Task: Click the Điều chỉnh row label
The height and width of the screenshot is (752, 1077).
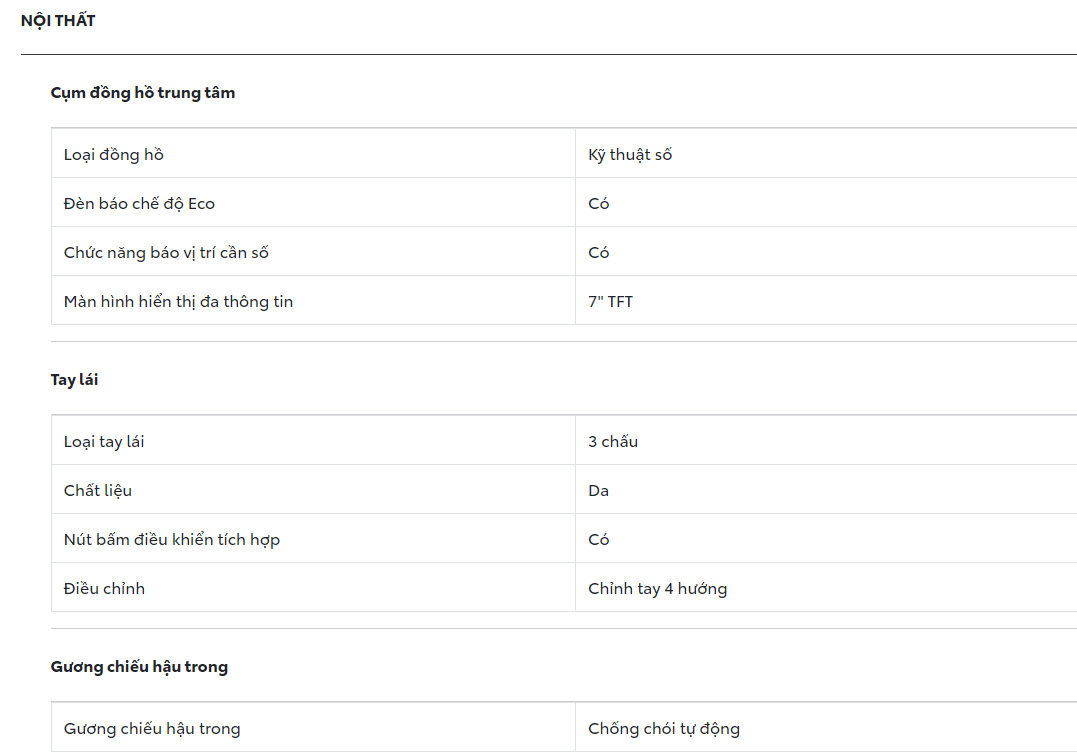Action: coord(104,589)
